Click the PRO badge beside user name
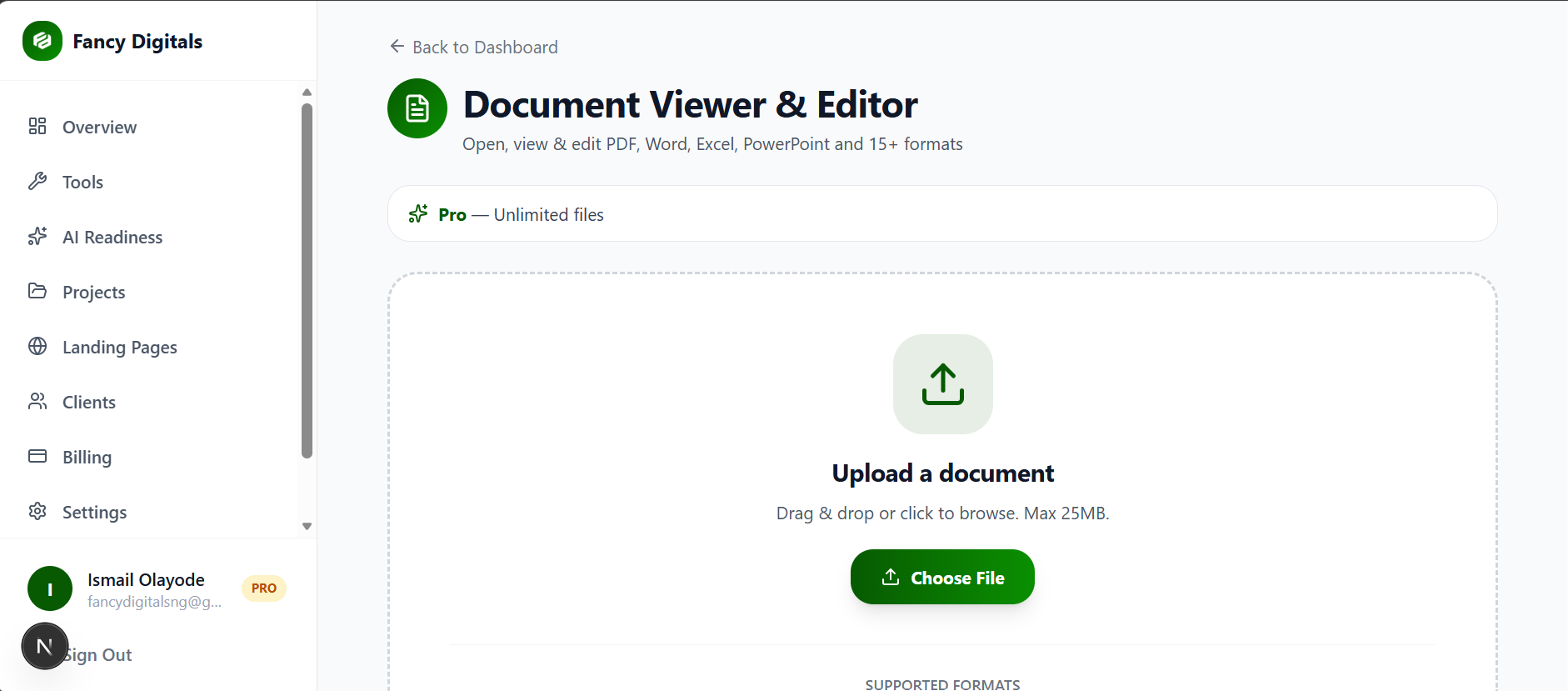 (x=264, y=588)
